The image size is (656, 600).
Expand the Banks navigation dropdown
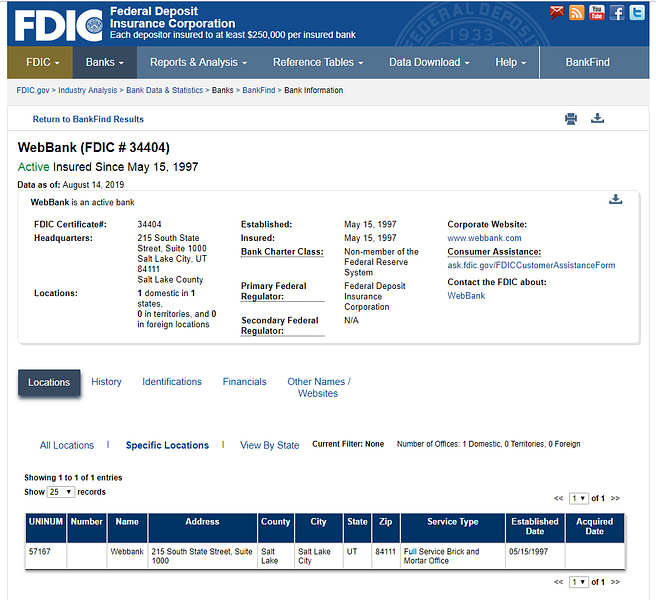104,62
